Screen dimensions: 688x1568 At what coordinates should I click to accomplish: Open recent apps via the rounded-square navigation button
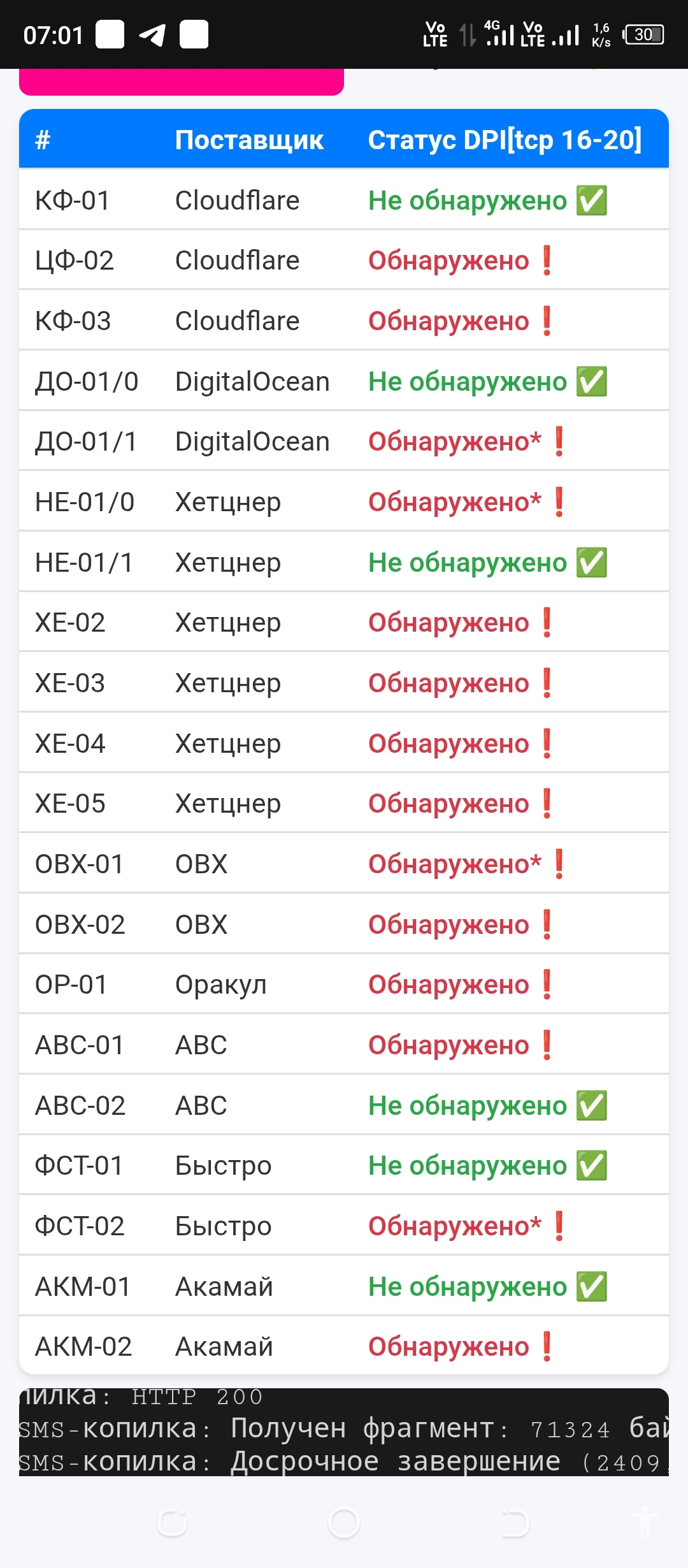pos(172,1523)
